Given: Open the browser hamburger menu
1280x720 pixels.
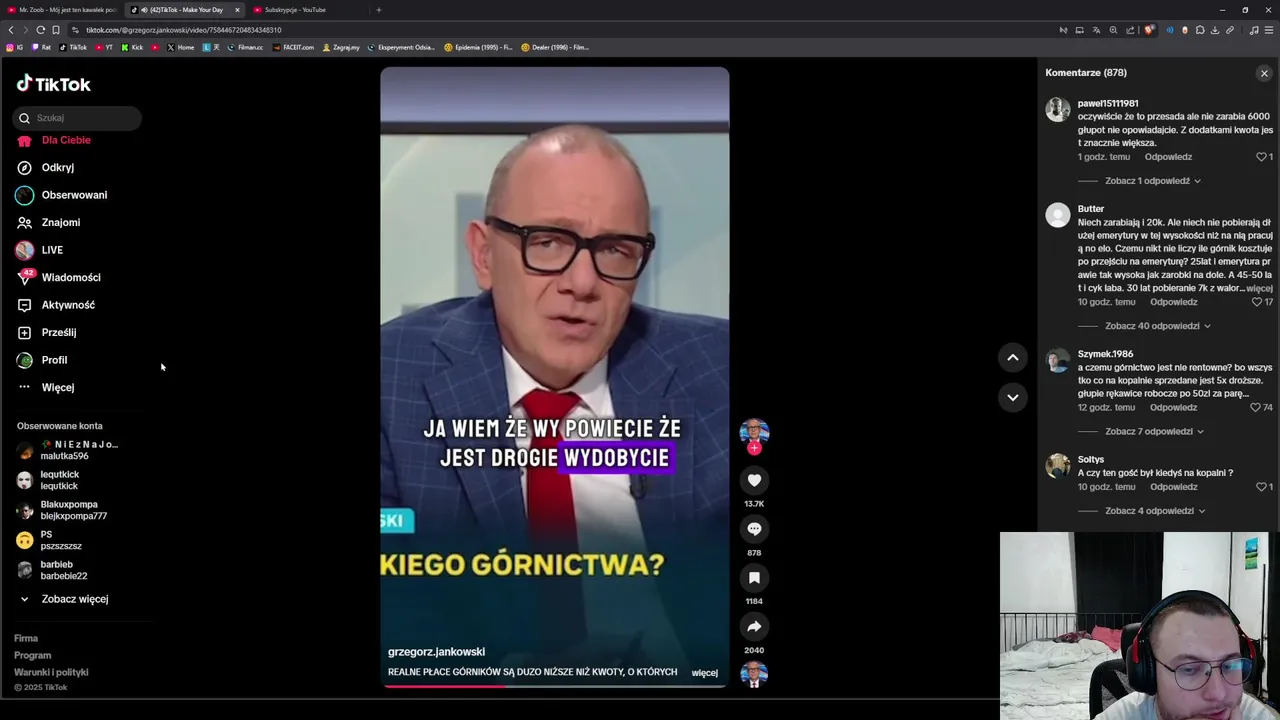Looking at the screenshot, I should (x=1270, y=30).
